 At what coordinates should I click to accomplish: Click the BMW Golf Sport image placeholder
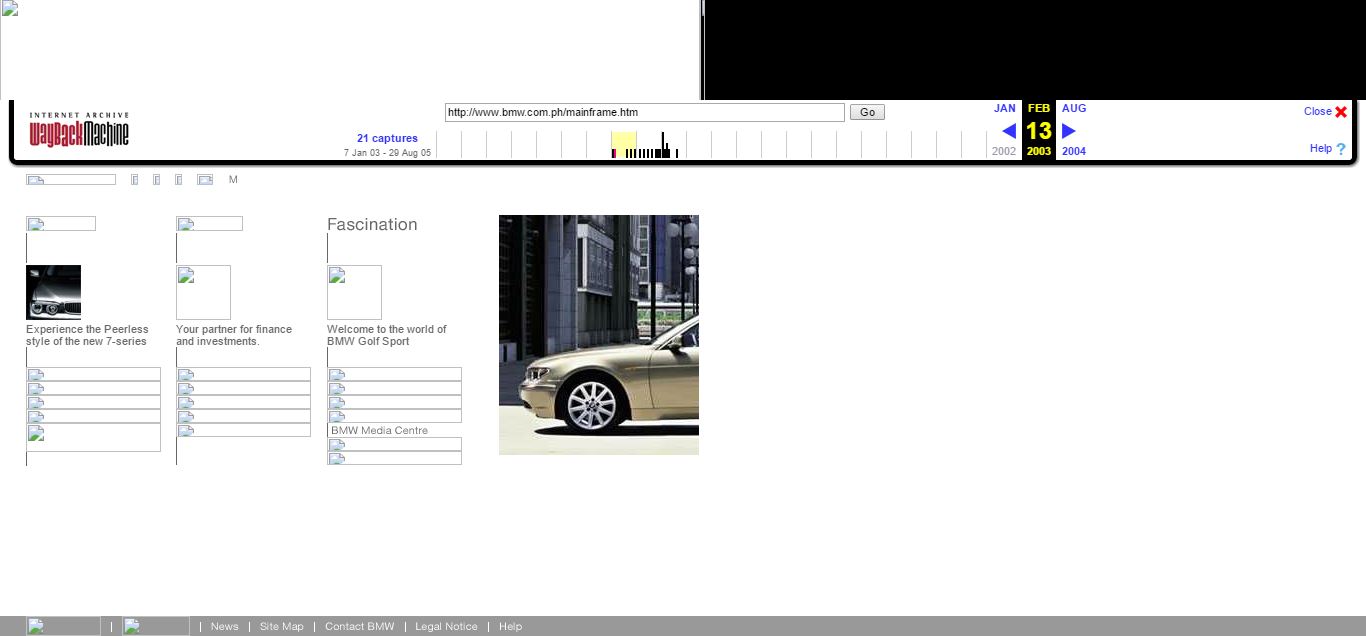[354, 292]
